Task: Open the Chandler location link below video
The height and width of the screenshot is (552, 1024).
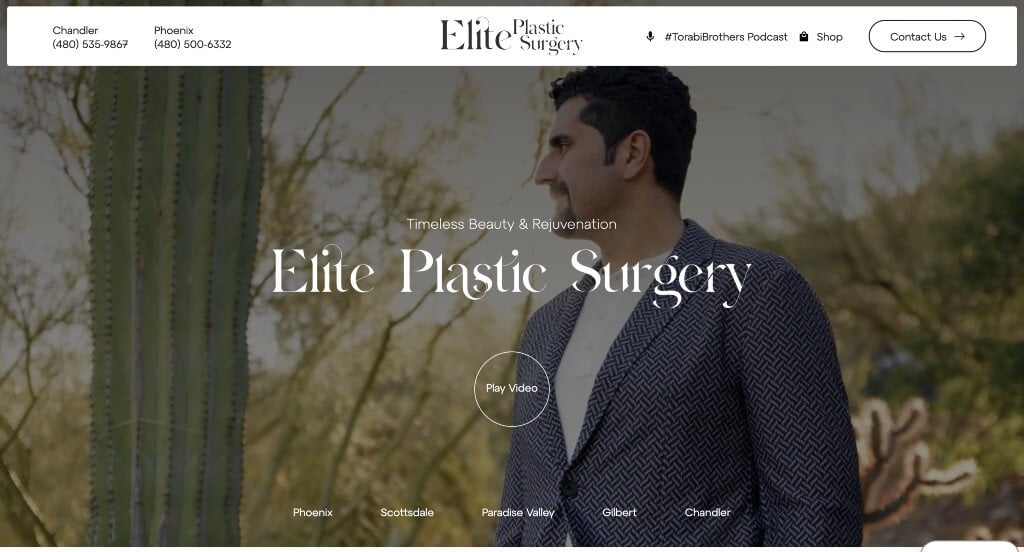Action: tap(707, 512)
